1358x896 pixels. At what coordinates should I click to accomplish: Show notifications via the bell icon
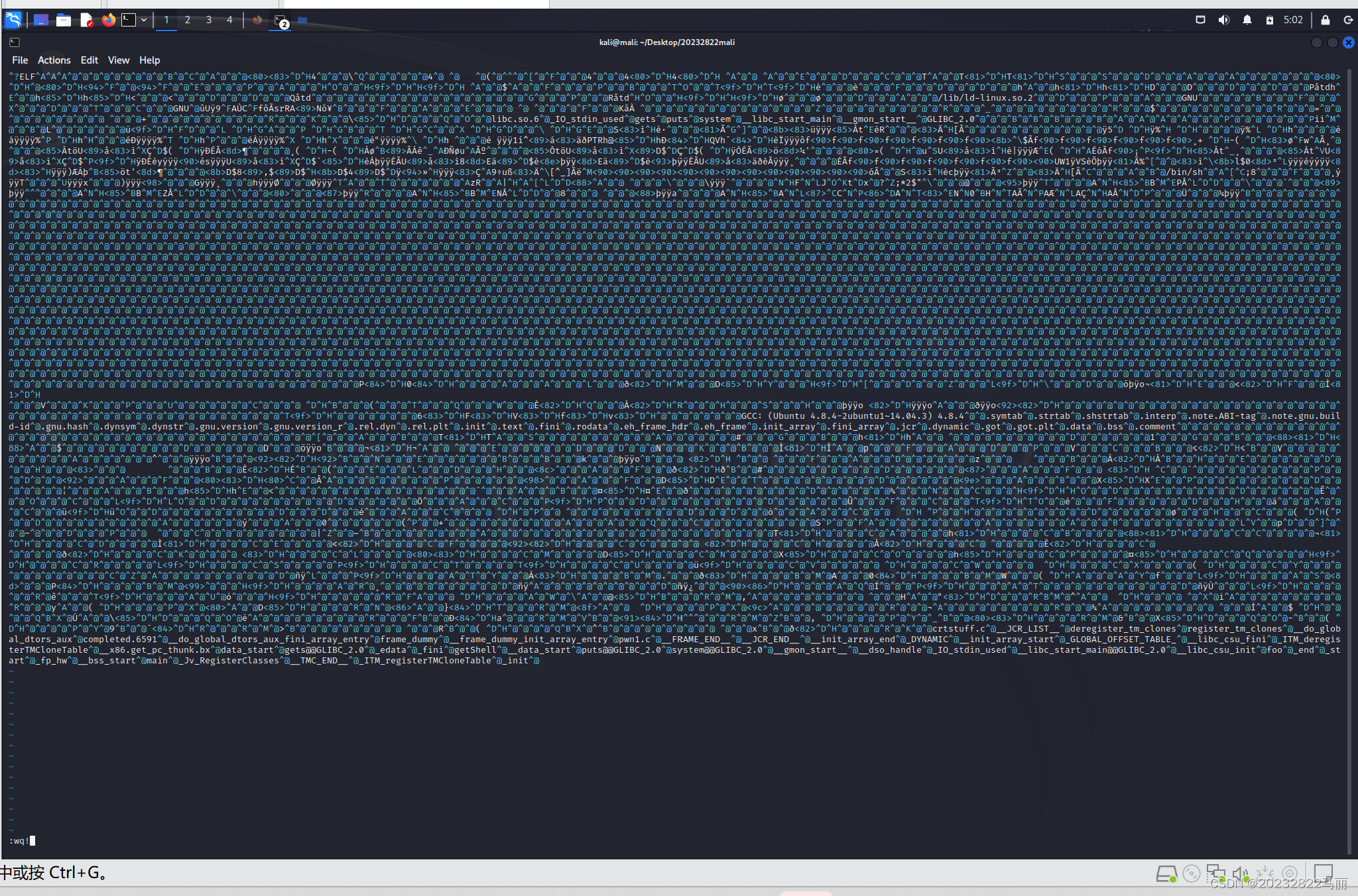[x=1247, y=20]
